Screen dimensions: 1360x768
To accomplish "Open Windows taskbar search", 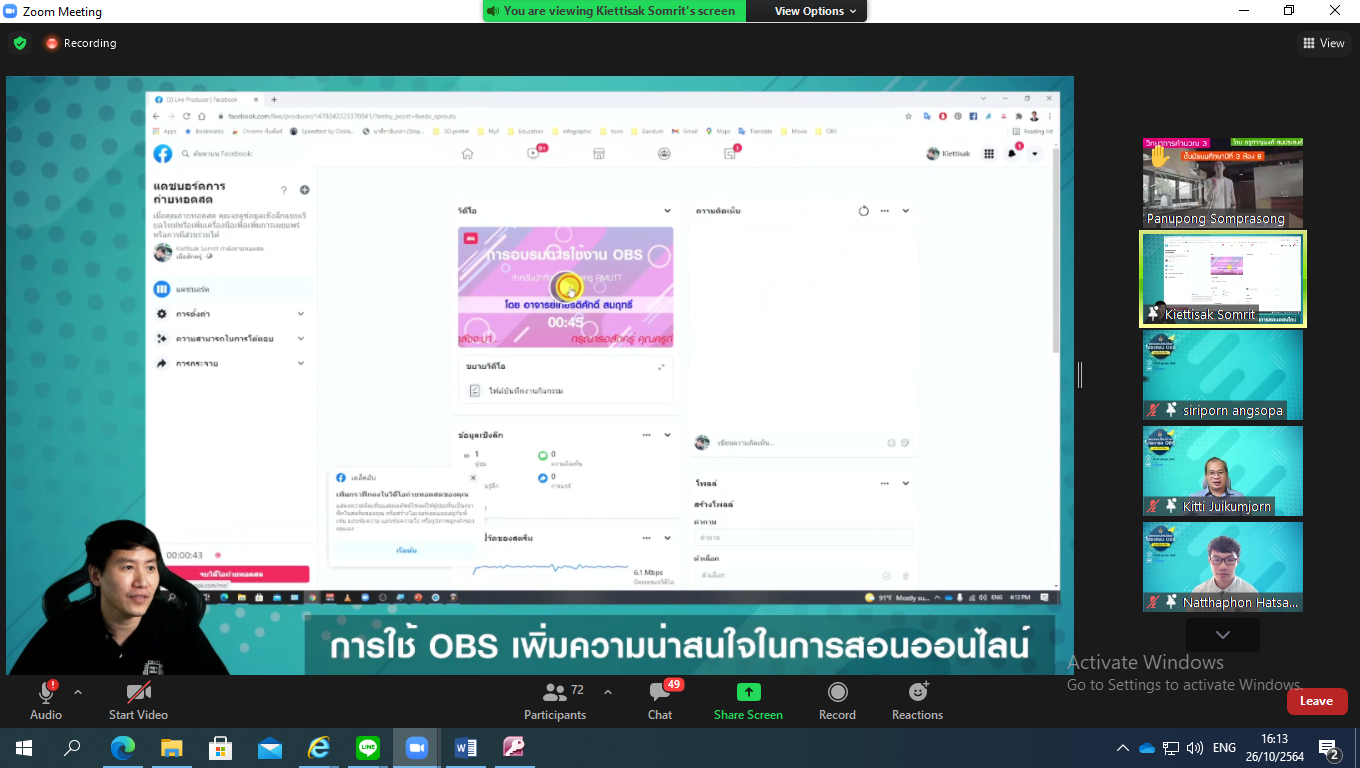I will (73, 747).
